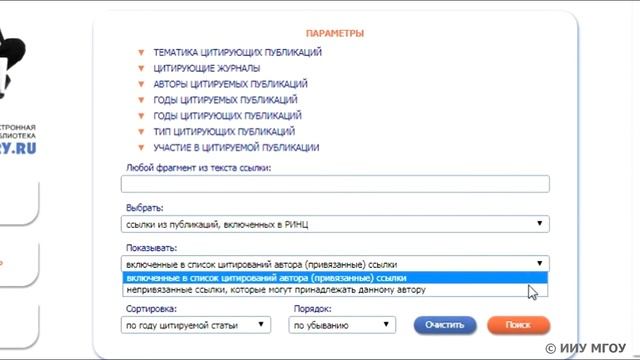The width and height of the screenshot is (640, 360).
Task: Open Годы цитируемых публикаций section label
Action: click(x=226, y=100)
